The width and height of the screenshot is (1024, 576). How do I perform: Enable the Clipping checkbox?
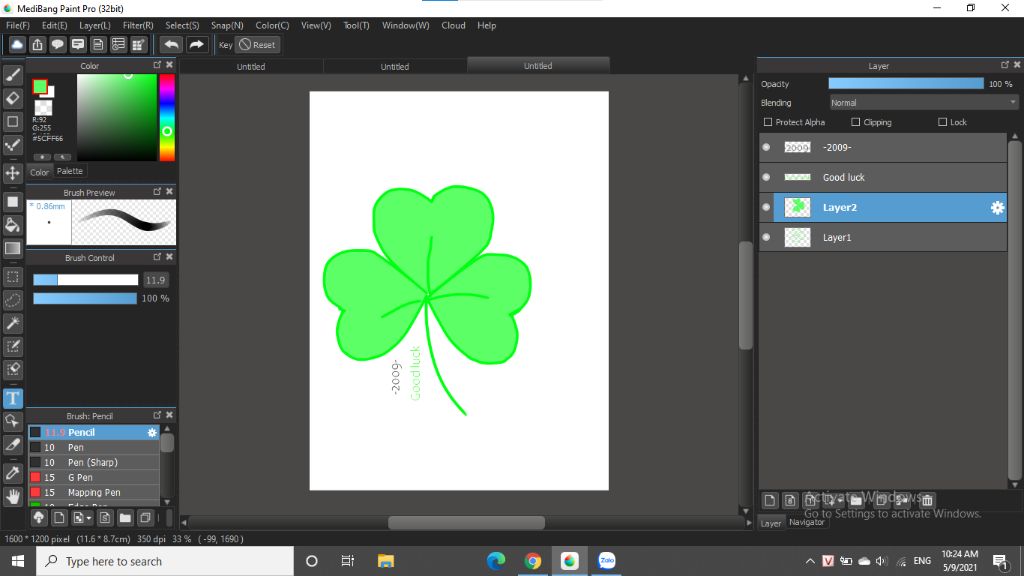click(856, 122)
